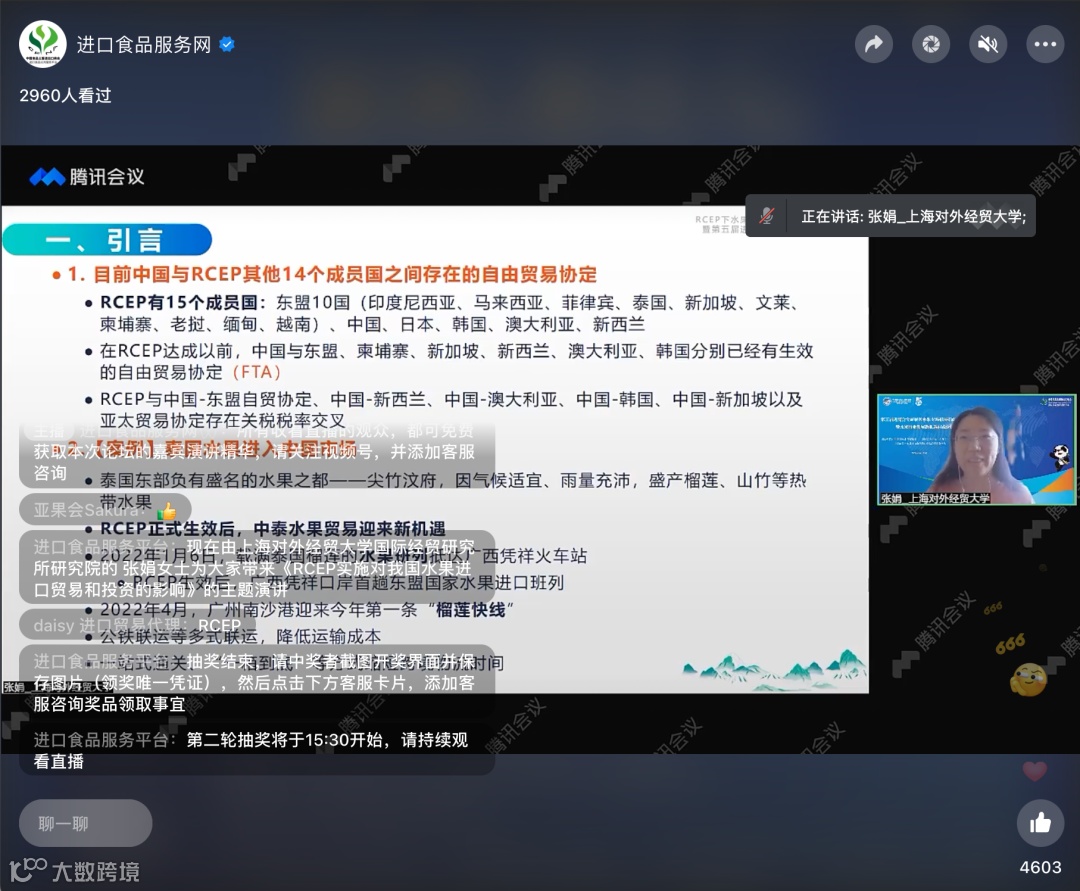Click the muted microphone icon by speaker name

point(767,216)
